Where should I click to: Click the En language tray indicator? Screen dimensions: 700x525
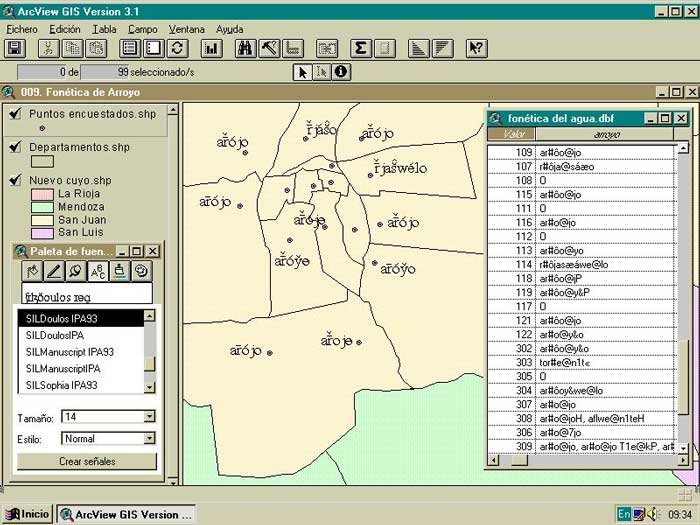tap(624, 514)
